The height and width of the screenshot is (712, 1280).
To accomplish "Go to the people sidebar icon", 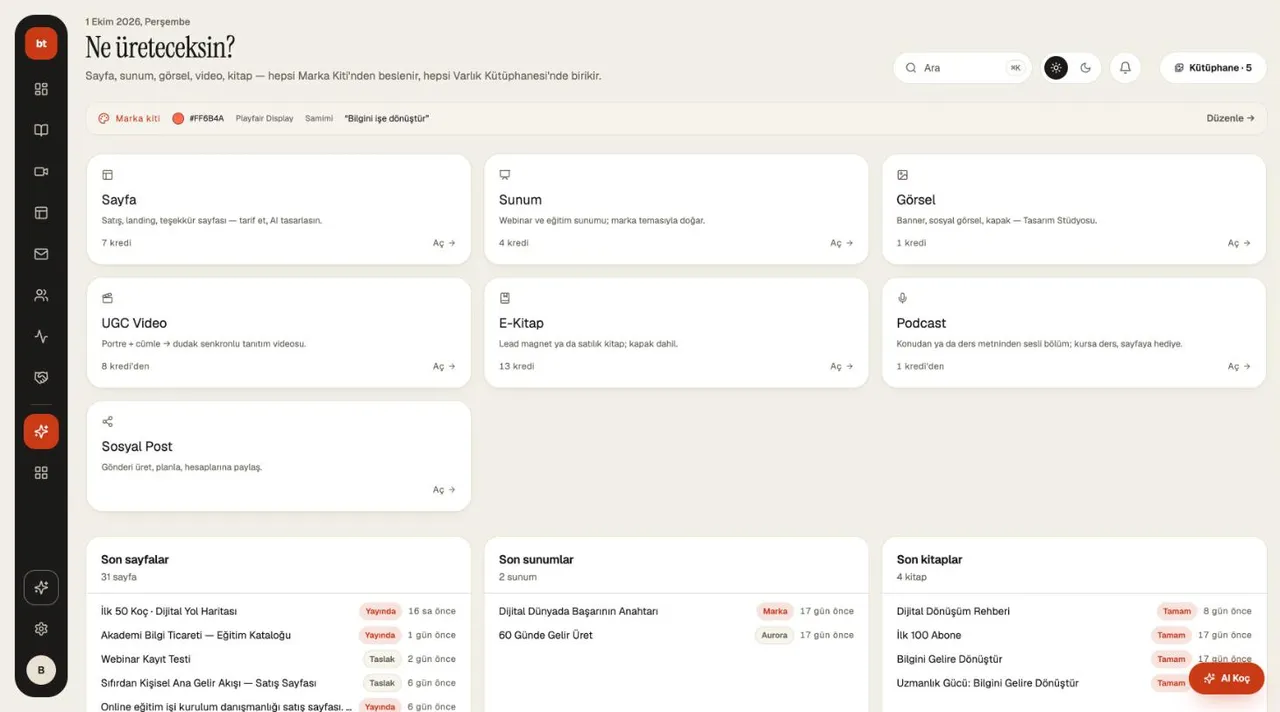I will click(x=41, y=296).
